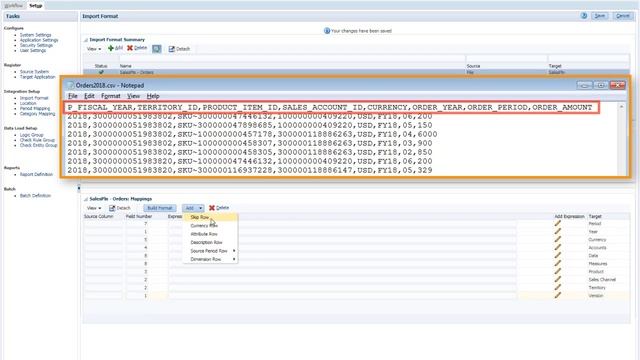The height and width of the screenshot is (360, 640).
Task: Open View dropdown in Import Format Summary
Action: 93,49
